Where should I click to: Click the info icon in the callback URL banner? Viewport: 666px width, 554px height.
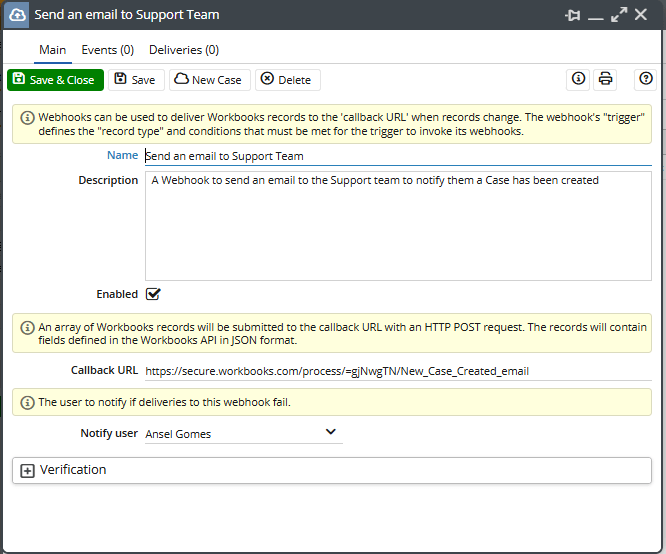(x=26, y=327)
